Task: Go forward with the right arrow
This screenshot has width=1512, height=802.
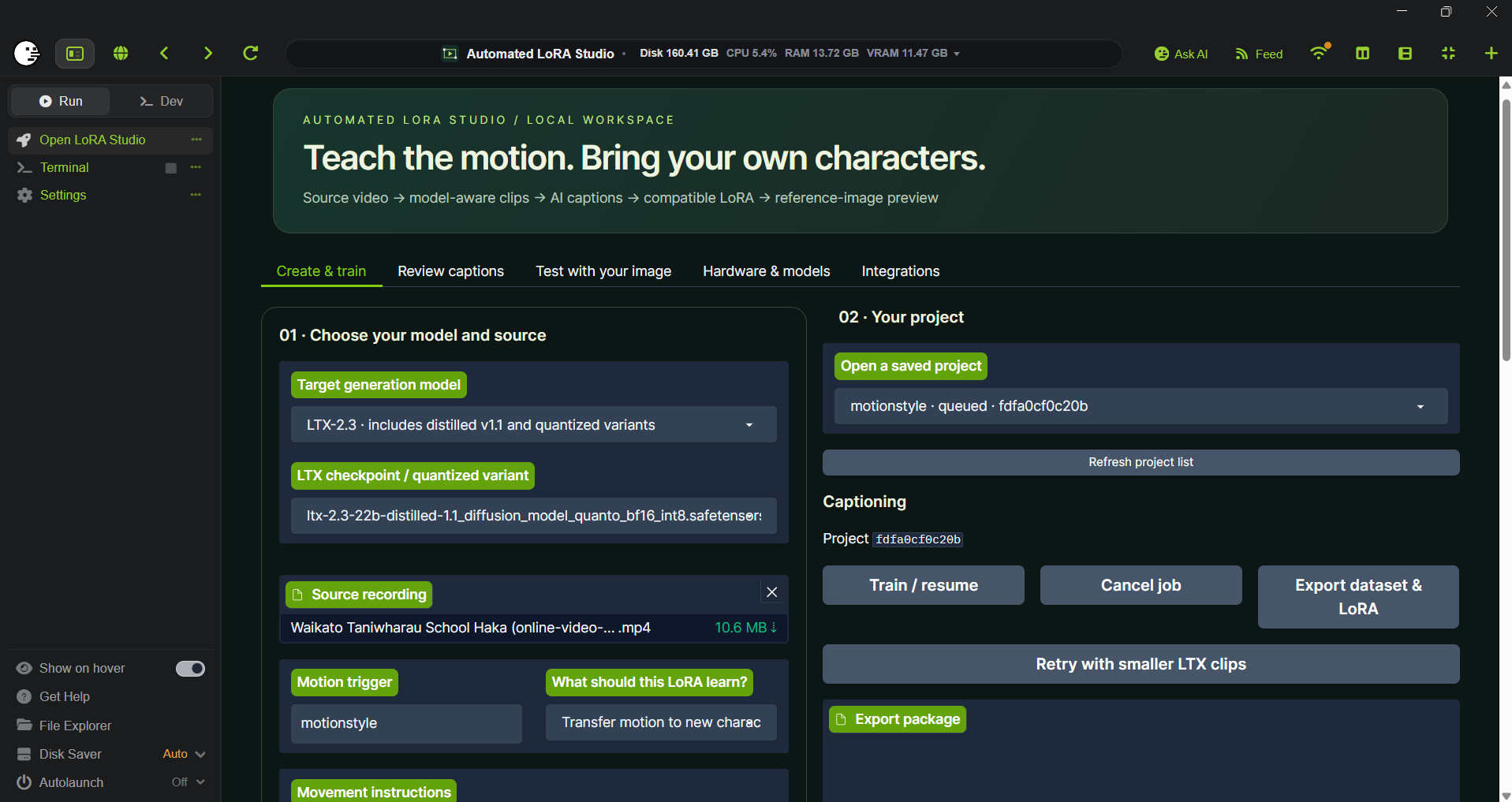Action: click(x=207, y=54)
